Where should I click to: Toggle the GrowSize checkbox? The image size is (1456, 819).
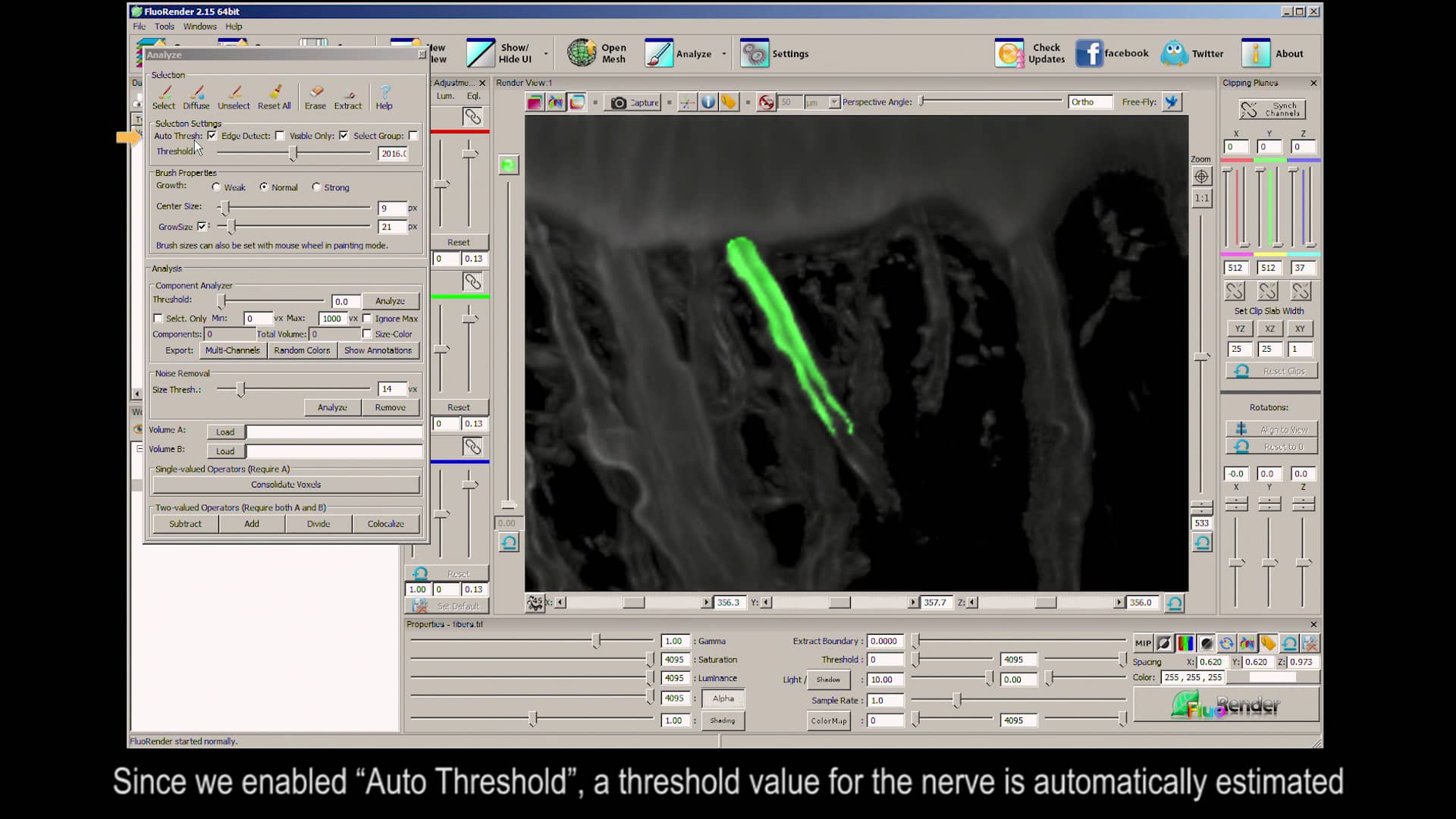[x=202, y=227]
